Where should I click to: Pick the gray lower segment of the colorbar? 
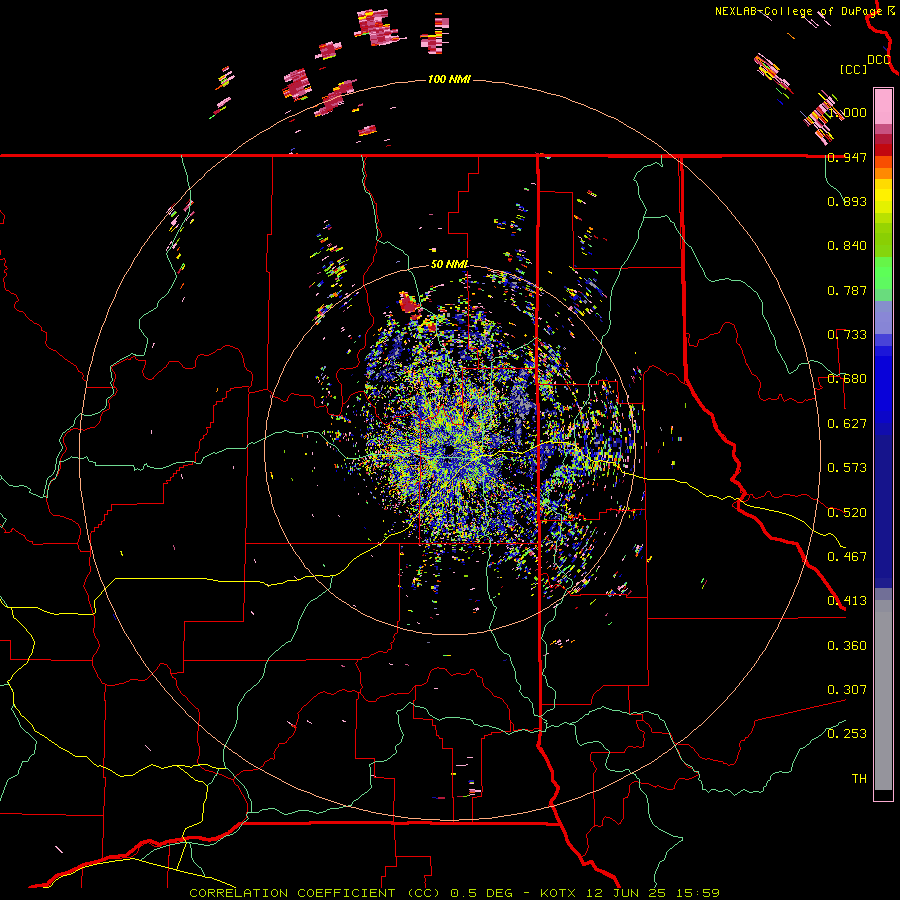click(883, 695)
